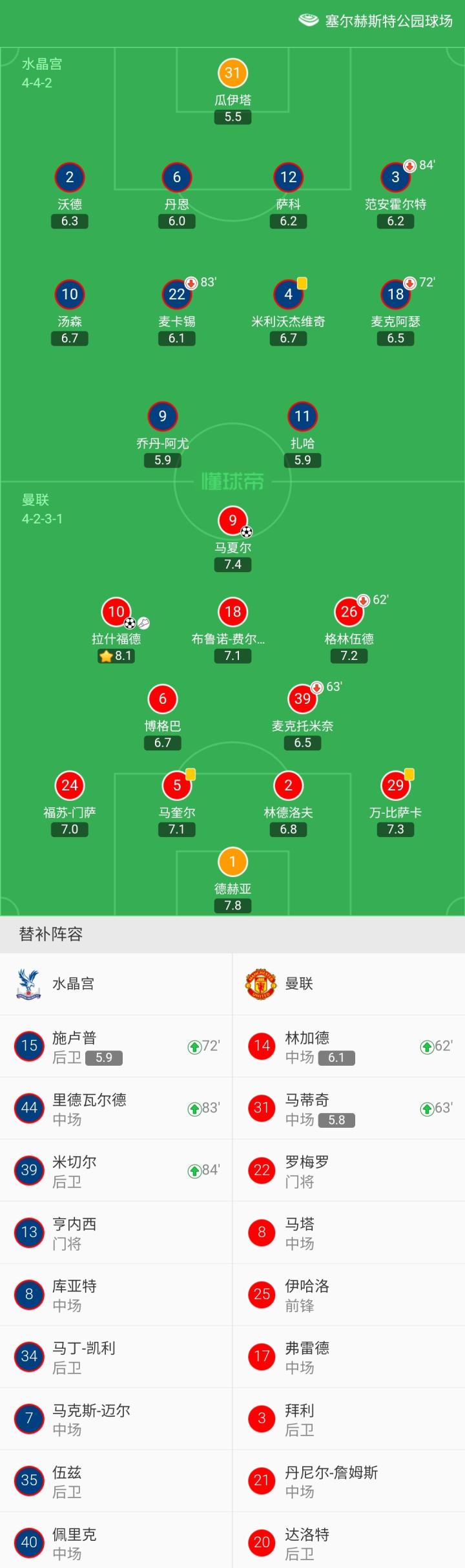Tap the stadium icon in the header

tap(308, 21)
